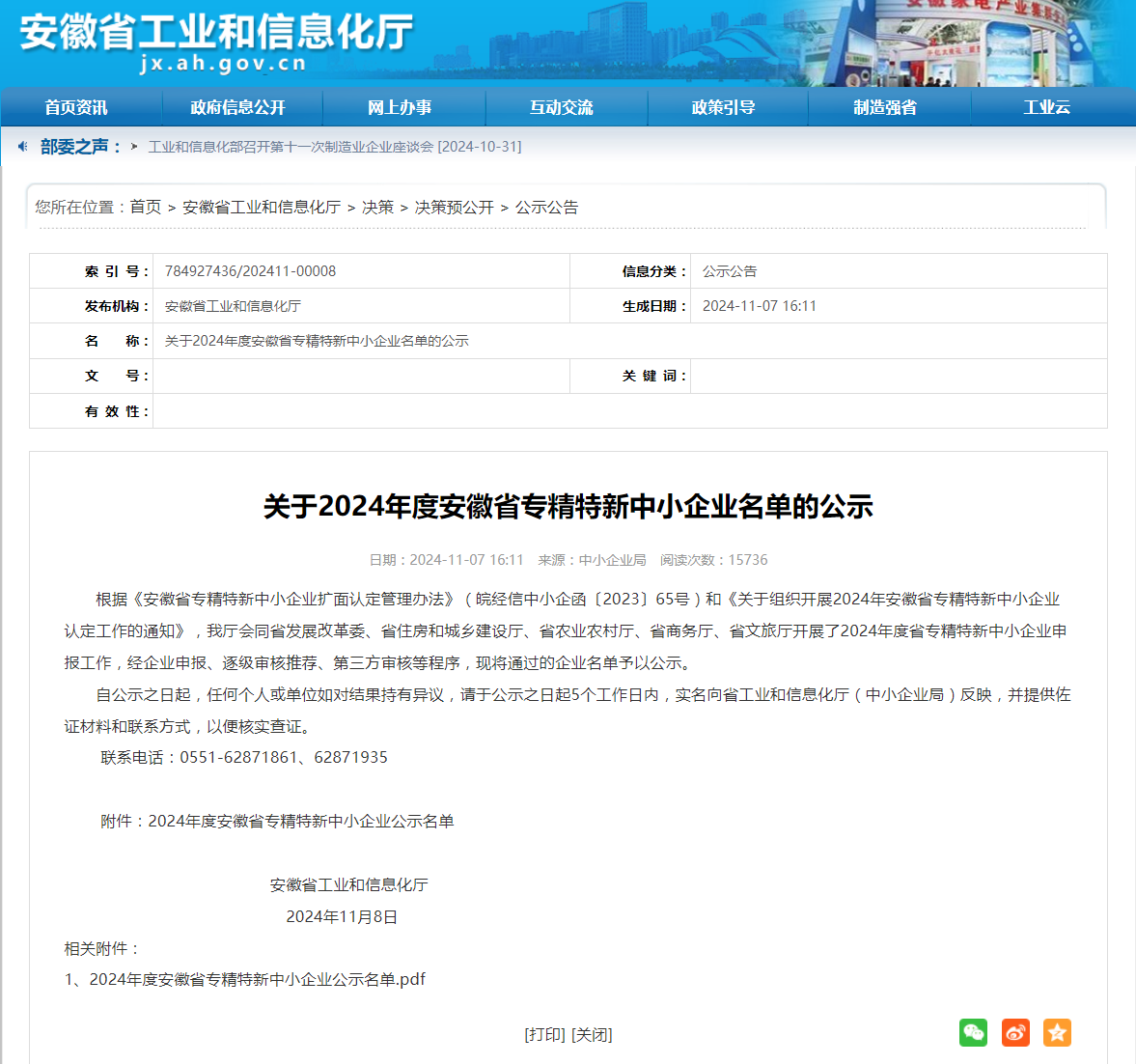This screenshot has width=1136, height=1064.
Task: Click the orange star favorites icon
Action: tap(1057, 1032)
